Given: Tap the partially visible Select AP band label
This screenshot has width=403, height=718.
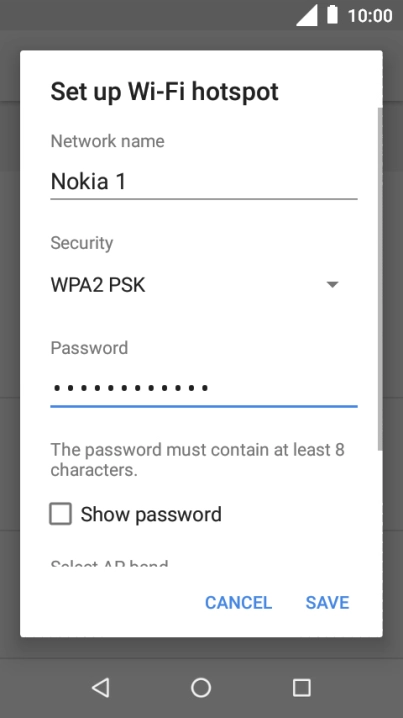Looking at the screenshot, I should point(109,563).
